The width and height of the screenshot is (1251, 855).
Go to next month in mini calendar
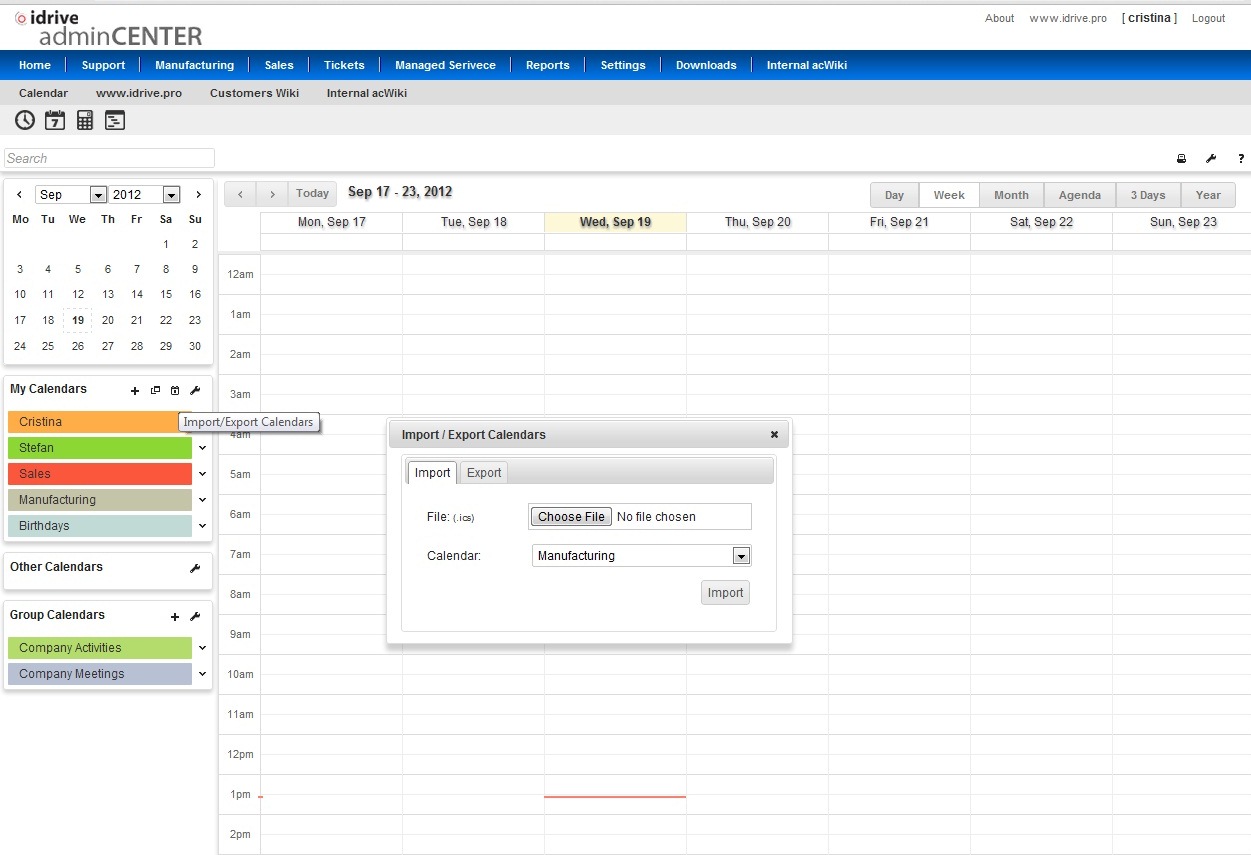tap(199, 195)
